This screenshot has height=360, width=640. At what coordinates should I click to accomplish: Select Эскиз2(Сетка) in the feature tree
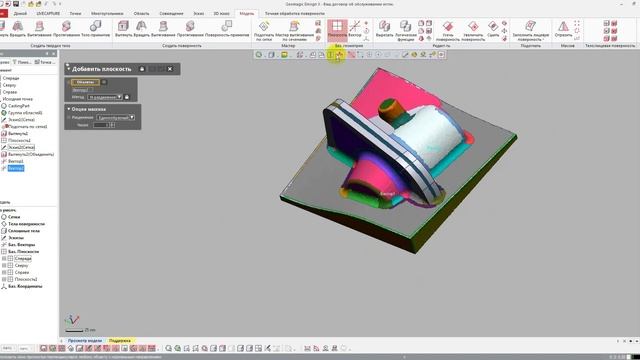21,147
